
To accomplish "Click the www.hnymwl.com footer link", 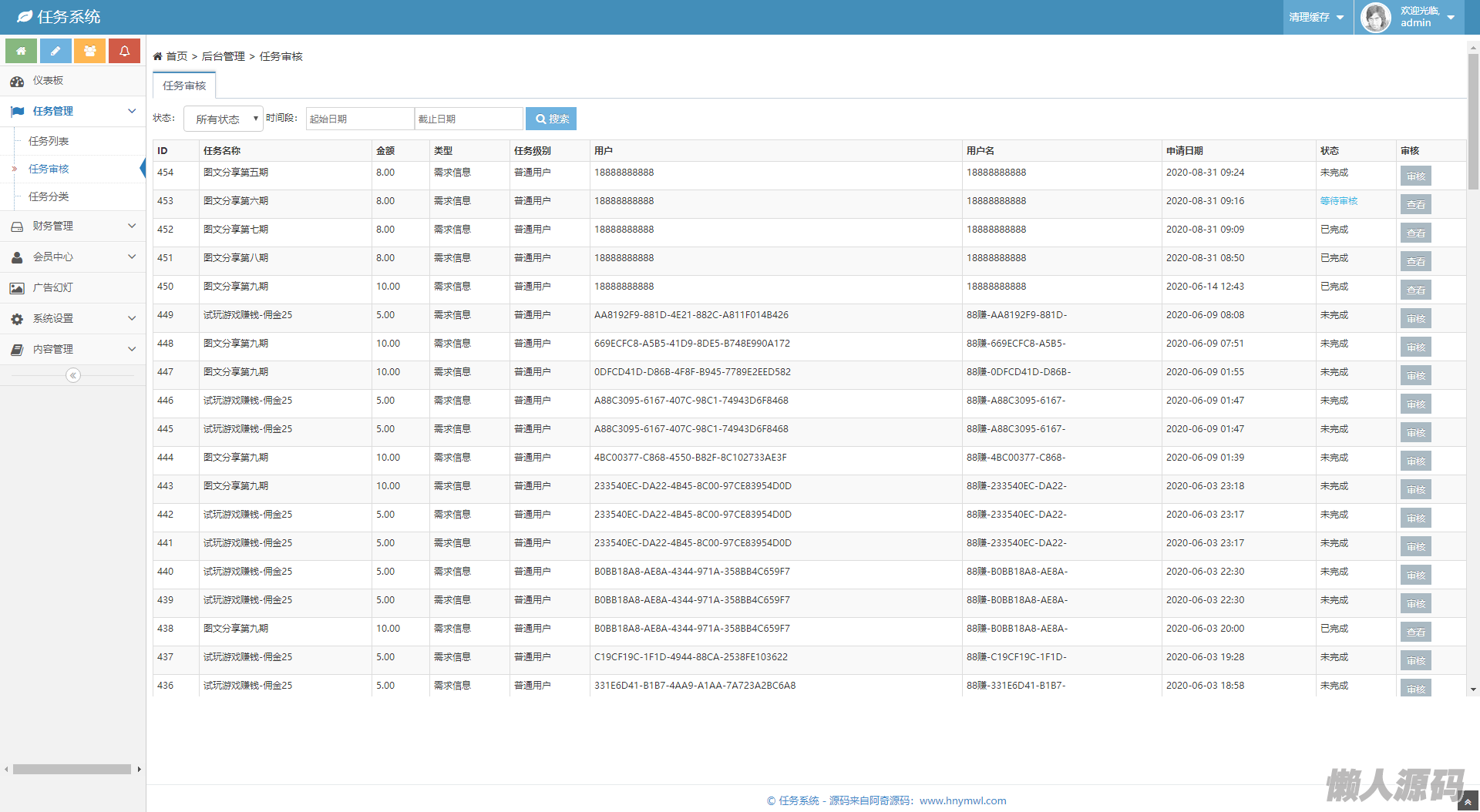I will click(963, 800).
